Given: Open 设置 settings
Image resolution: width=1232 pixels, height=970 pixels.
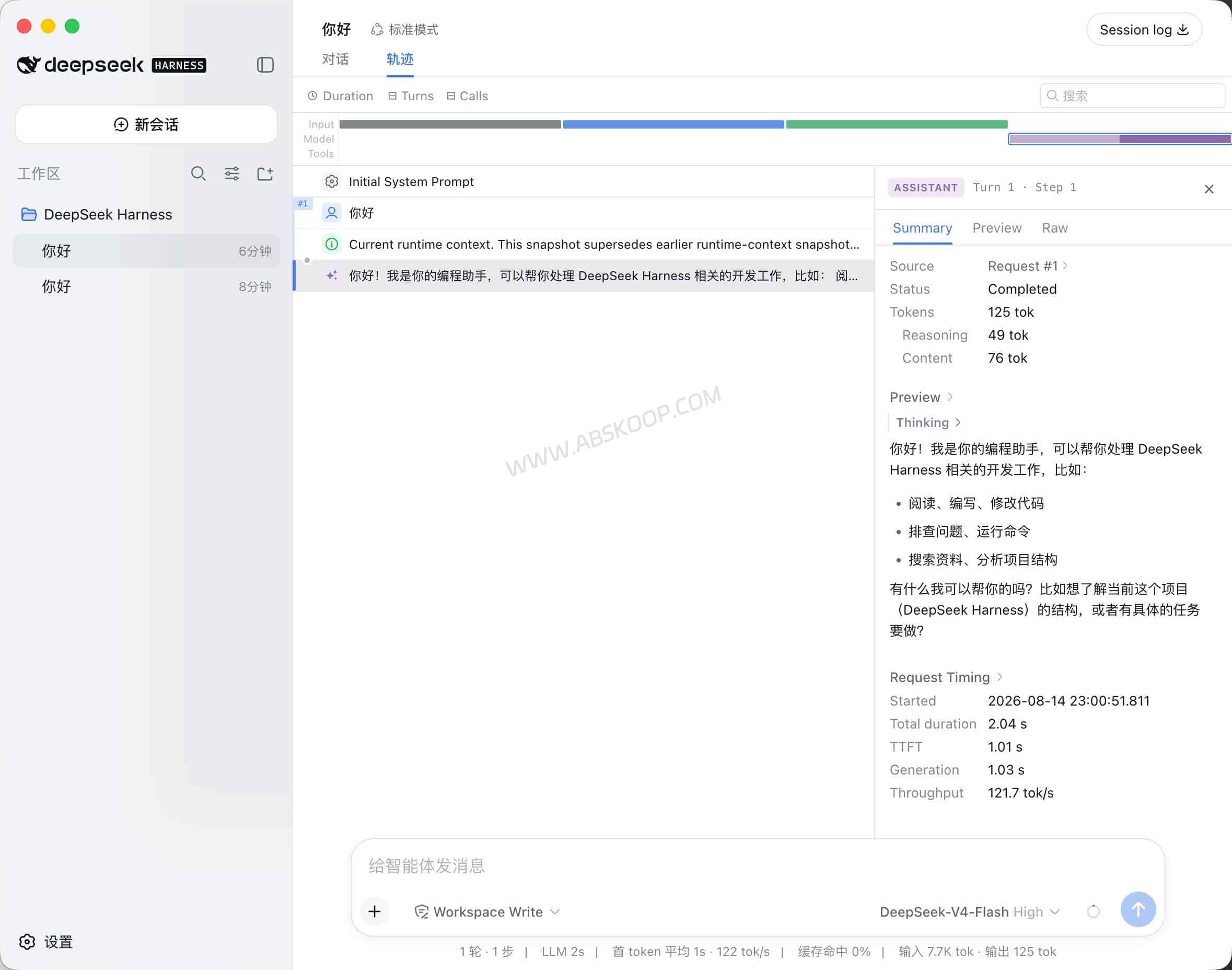Looking at the screenshot, I should pos(47,942).
